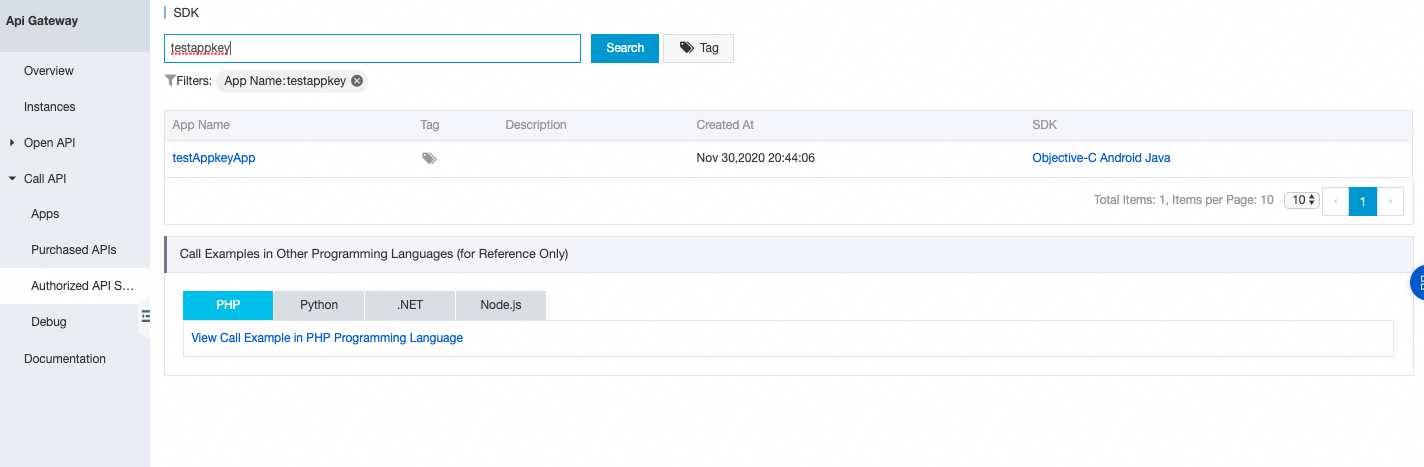The image size is (1424, 467).
Task: Open the blue floating widget at right edge
Action: (1417, 283)
